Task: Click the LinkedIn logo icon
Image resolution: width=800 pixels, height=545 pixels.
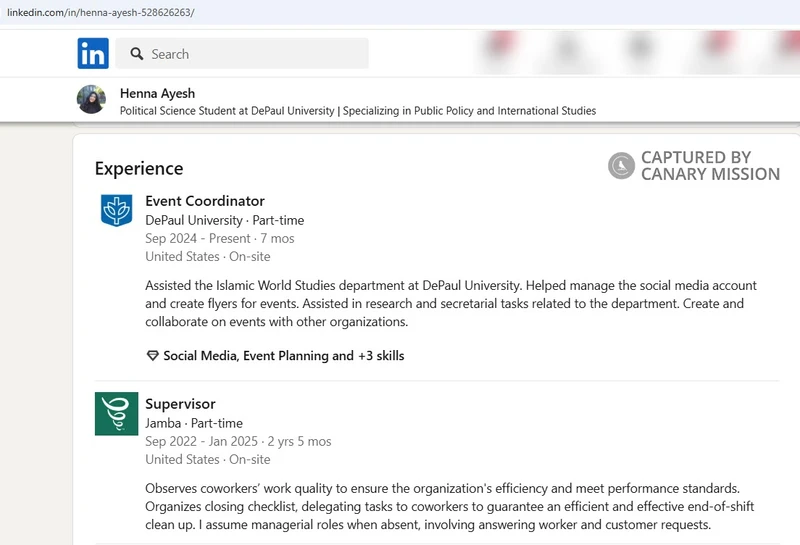Action: coord(93,53)
